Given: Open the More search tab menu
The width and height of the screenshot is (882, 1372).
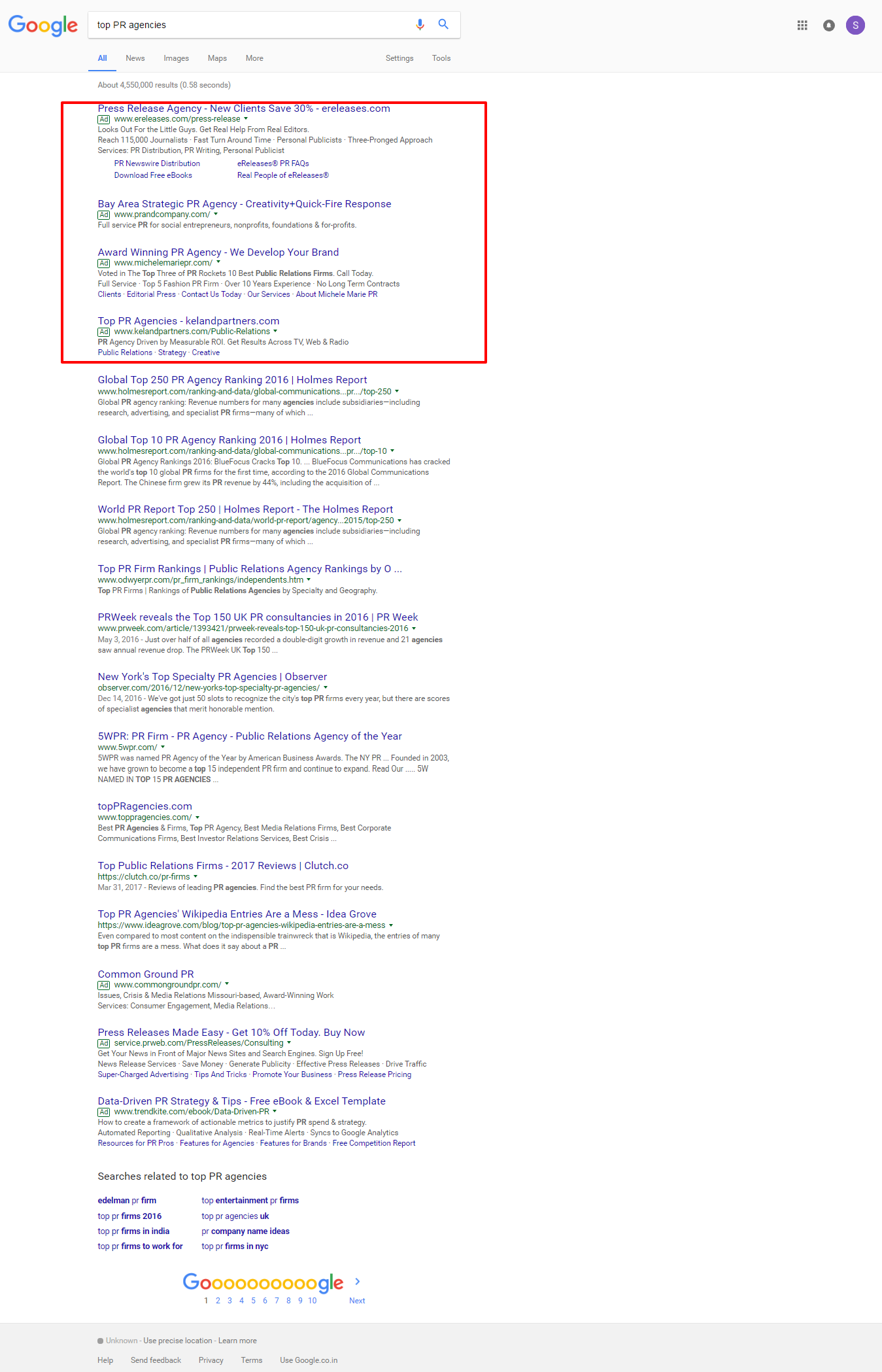Looking at the screenshot, I should pos(254,58).
